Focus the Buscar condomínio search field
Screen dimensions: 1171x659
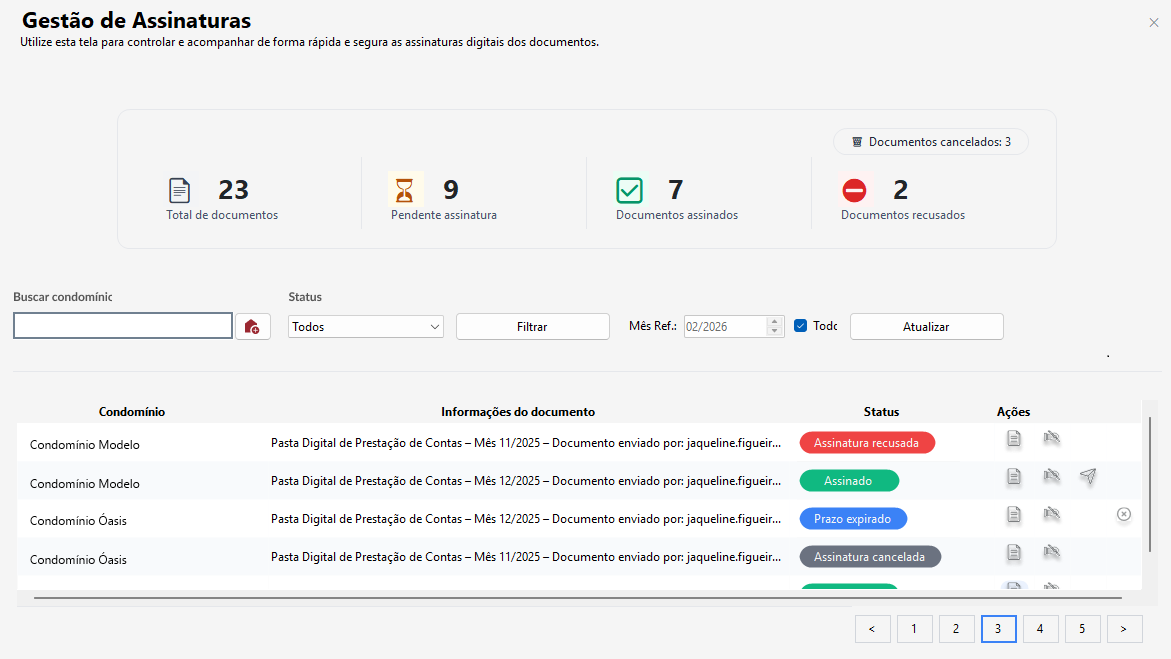pyautogui.click(x=123, y=326)
